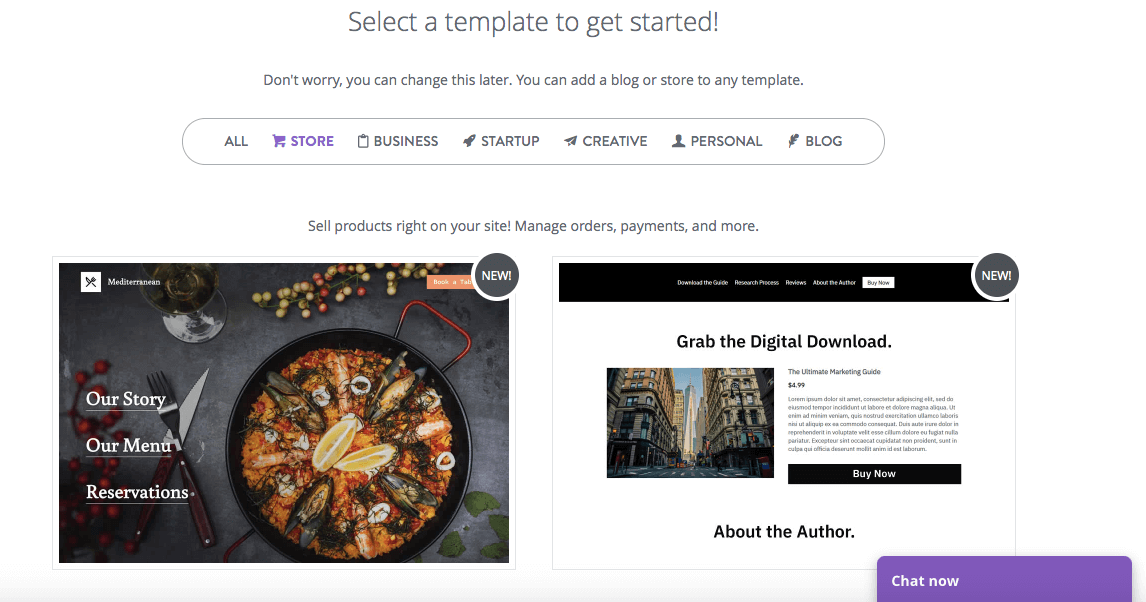Click the Blog pen icon
This screenshot has height=602, width=1146.
792,140
